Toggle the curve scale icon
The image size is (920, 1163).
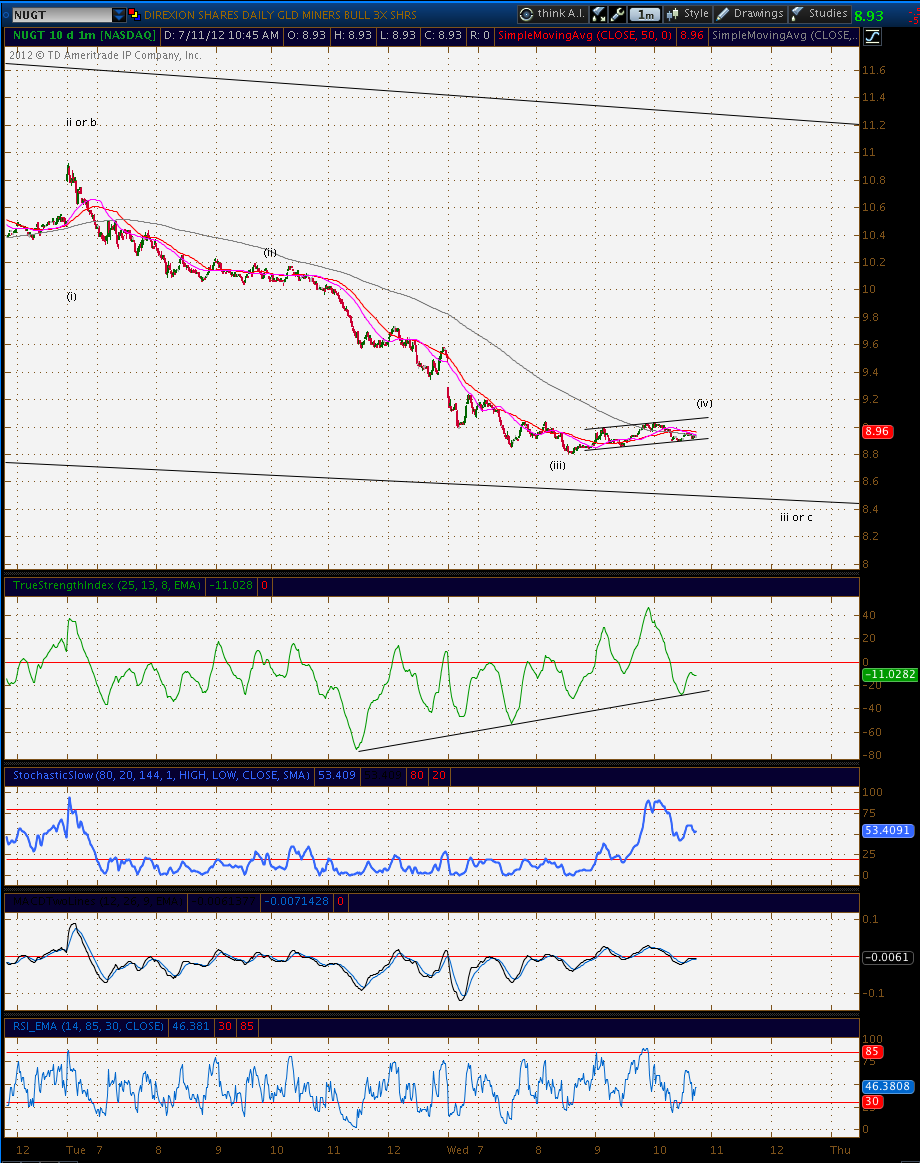pyautogui.click(x=873, y=36)
